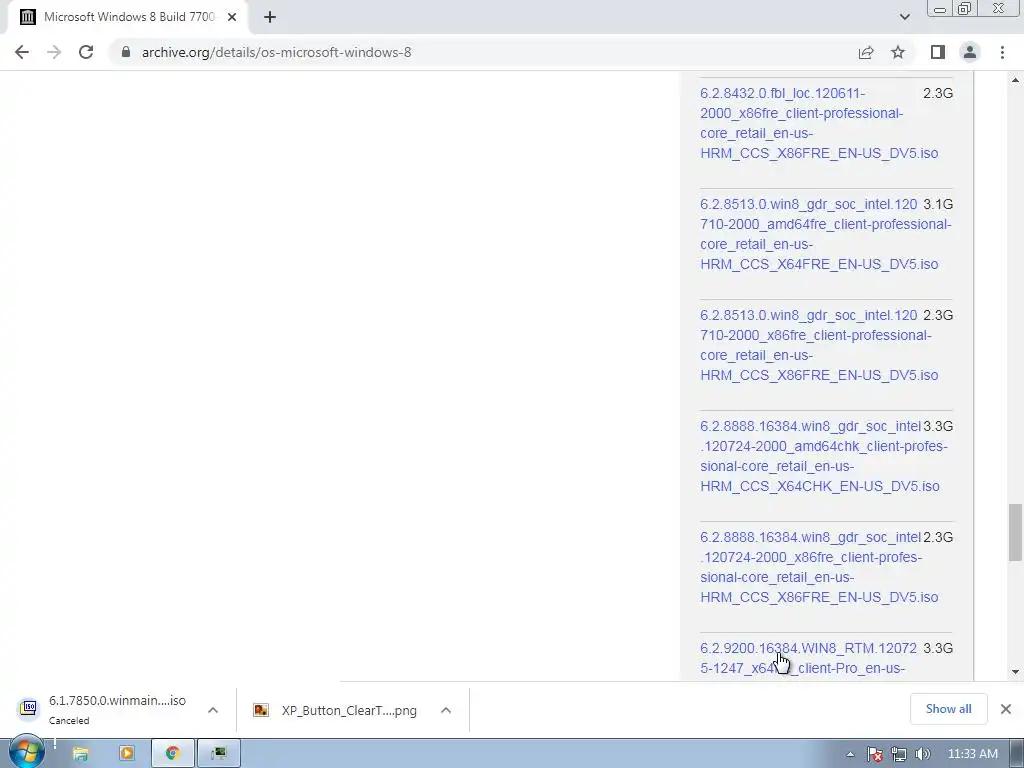Open the Windows Start menu
This screenshot has height=768, width=1024.
click(x=26, y=753)
